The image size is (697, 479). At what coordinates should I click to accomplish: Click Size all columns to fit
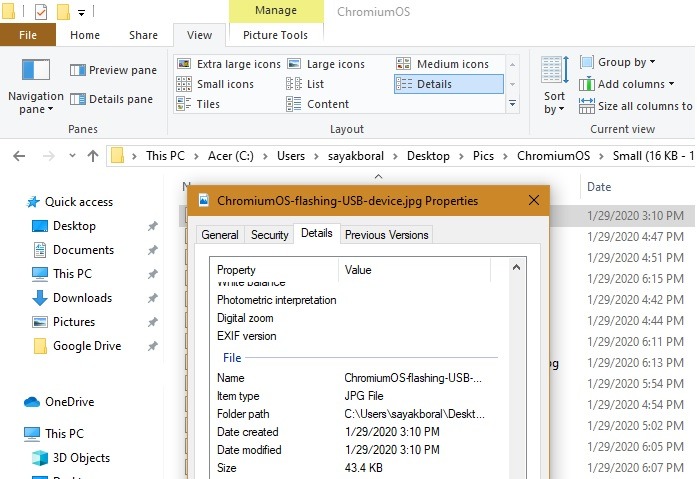(636, 106)
